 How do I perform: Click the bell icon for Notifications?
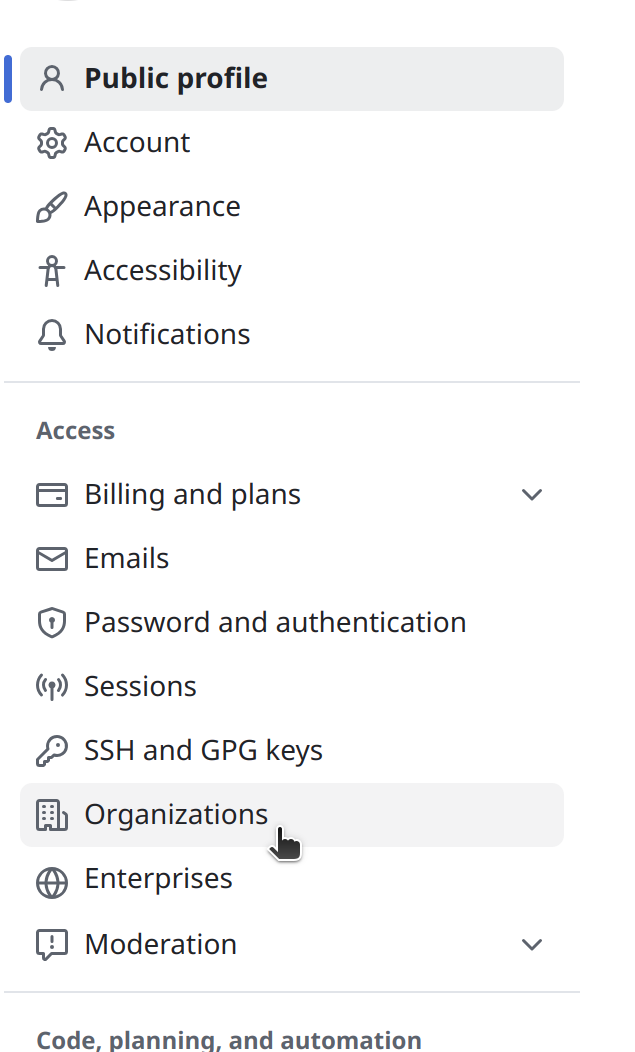pos(51,335)
